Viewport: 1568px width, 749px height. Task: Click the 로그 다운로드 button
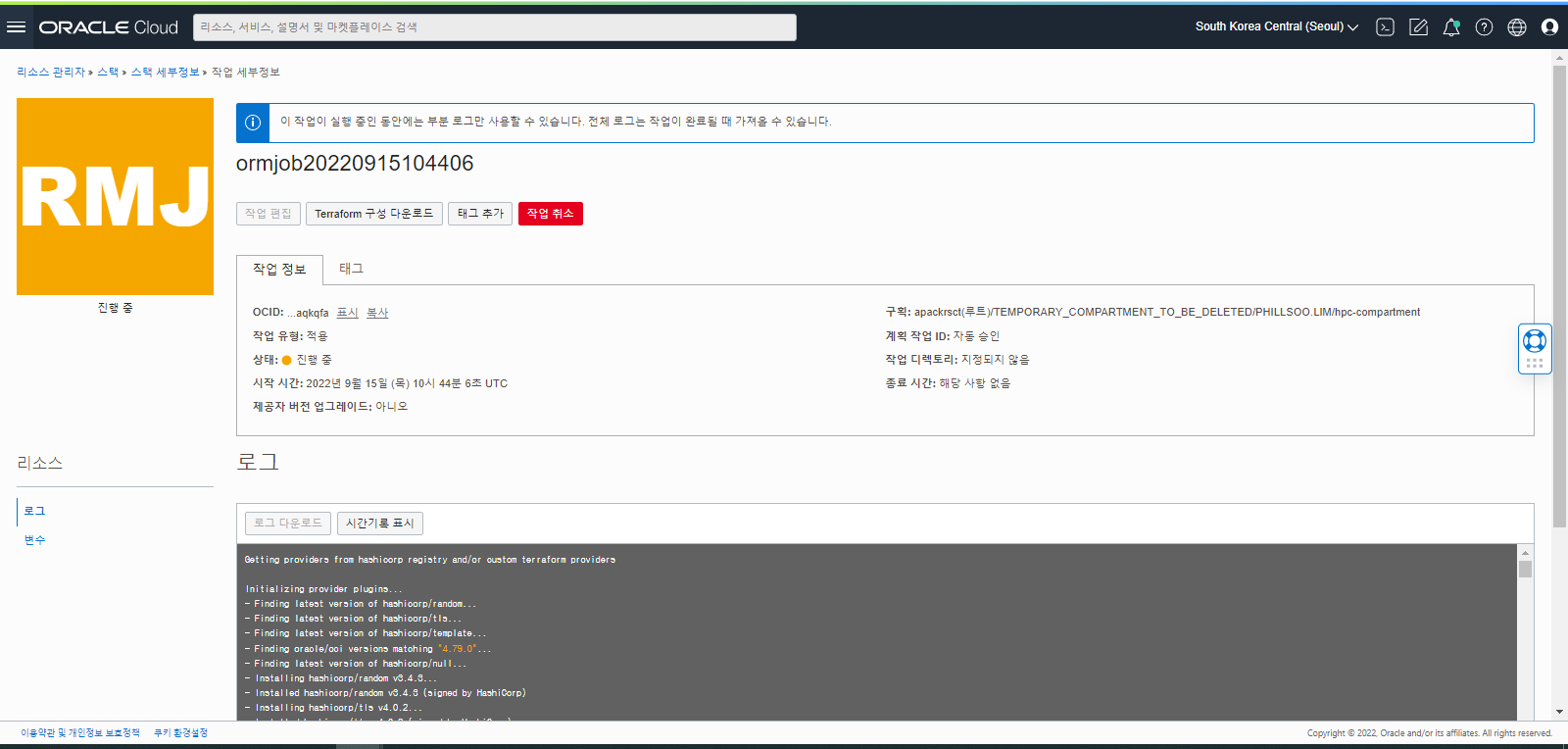pos(288,524)
